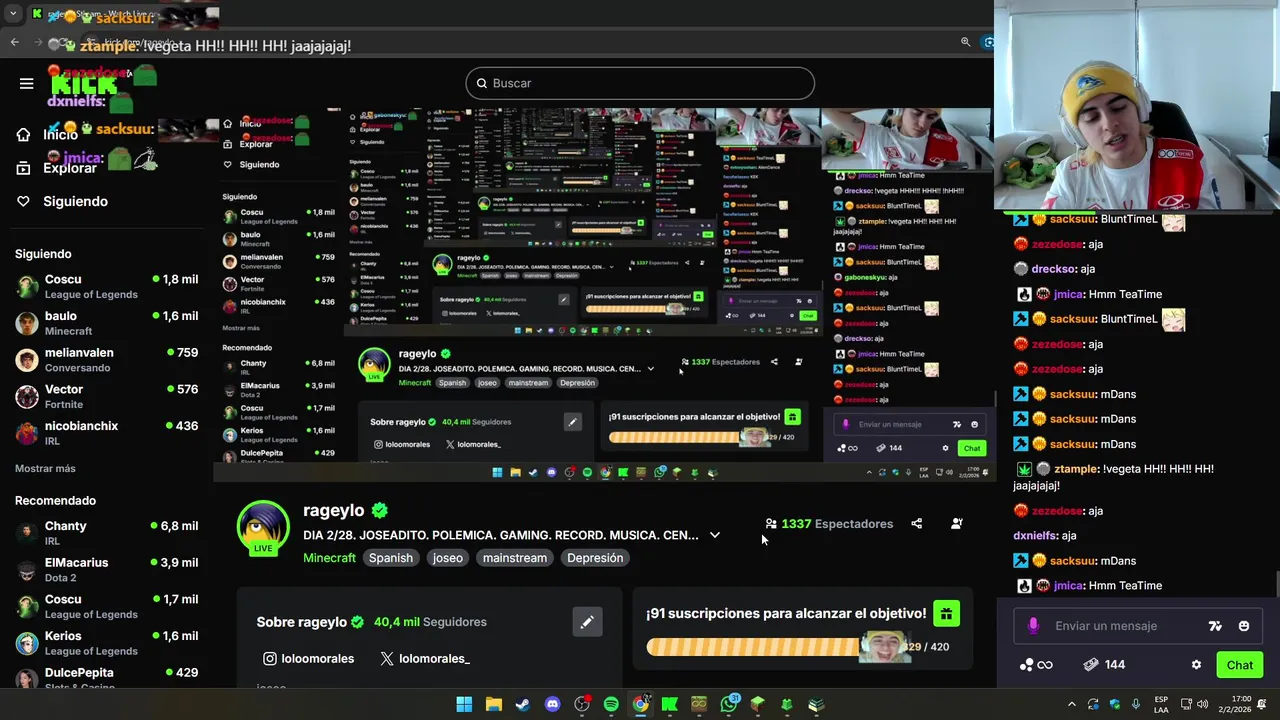Select the Depresión tag
This screenshot has height=720, width=1280.
(595, 558)
